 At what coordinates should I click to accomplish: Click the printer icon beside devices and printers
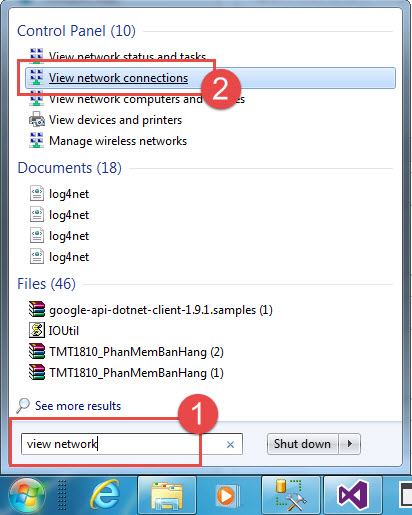[x=37, y=120]
